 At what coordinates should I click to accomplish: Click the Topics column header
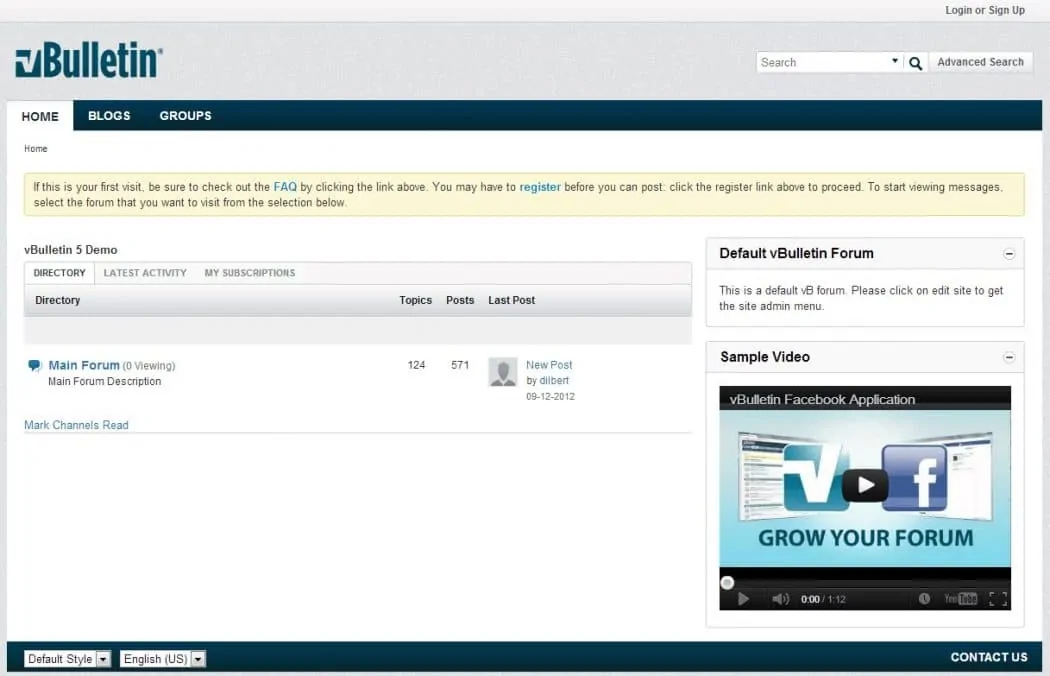click(415, 300)
